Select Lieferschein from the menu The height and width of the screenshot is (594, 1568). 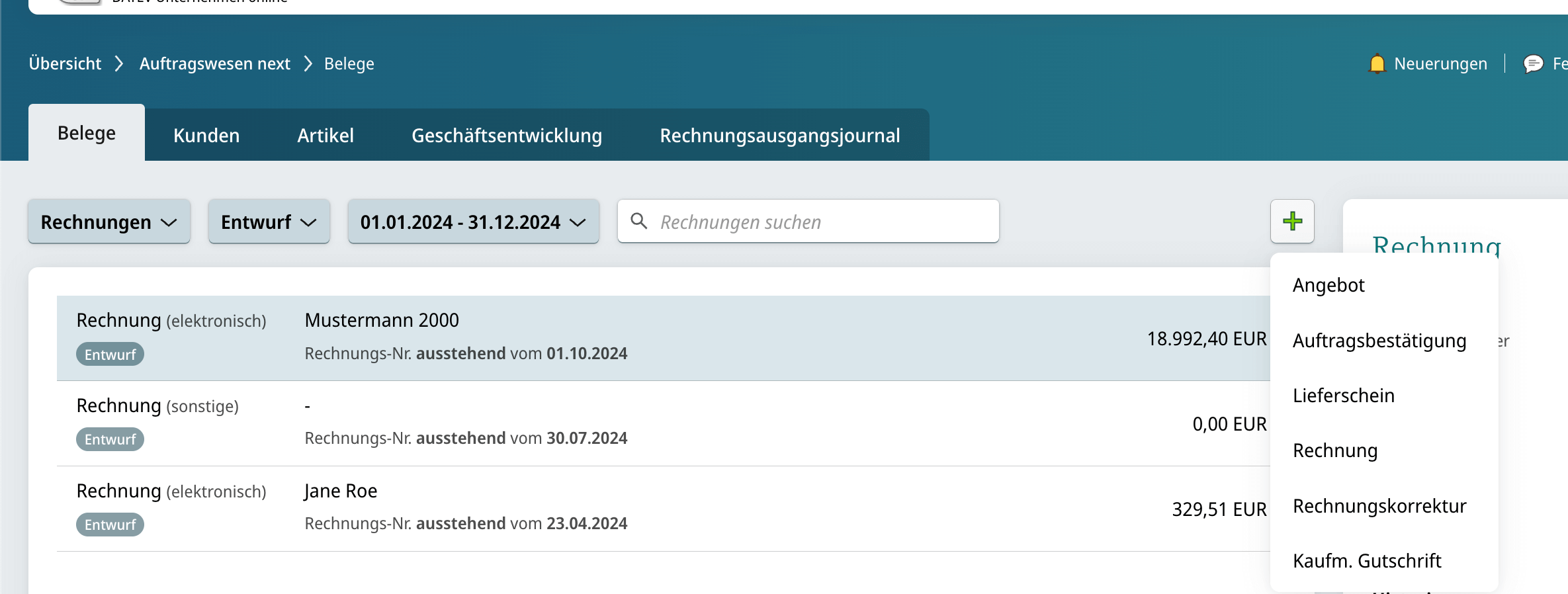(x=1343, y=396)
